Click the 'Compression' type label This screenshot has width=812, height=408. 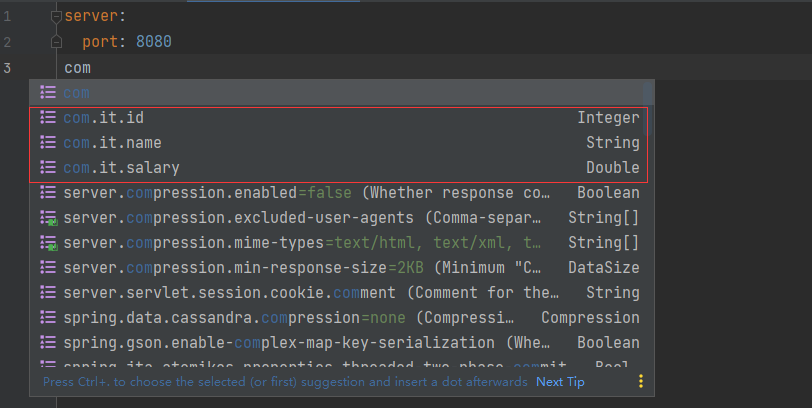(590, 318)
